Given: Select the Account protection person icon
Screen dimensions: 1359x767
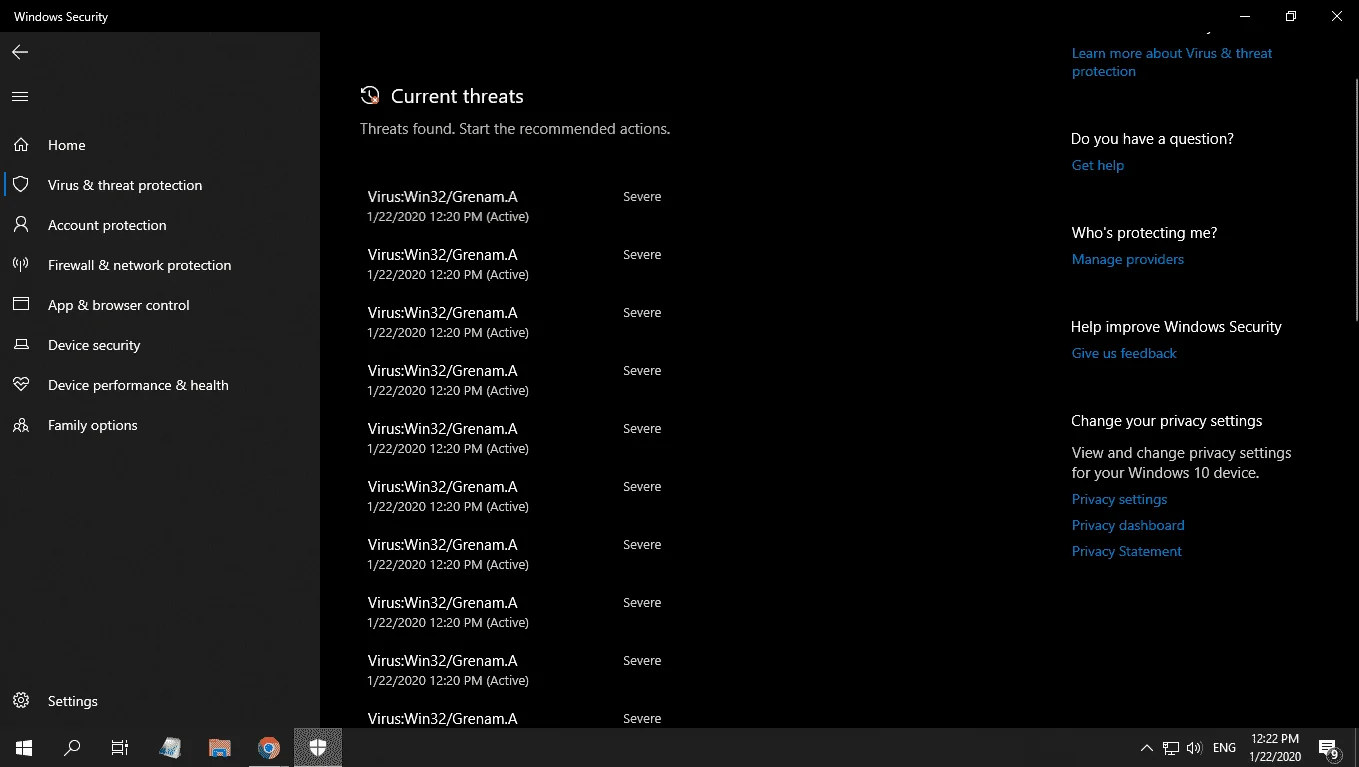Looking at the screenshot, I should pyautogui.click(x=21, y=225).
